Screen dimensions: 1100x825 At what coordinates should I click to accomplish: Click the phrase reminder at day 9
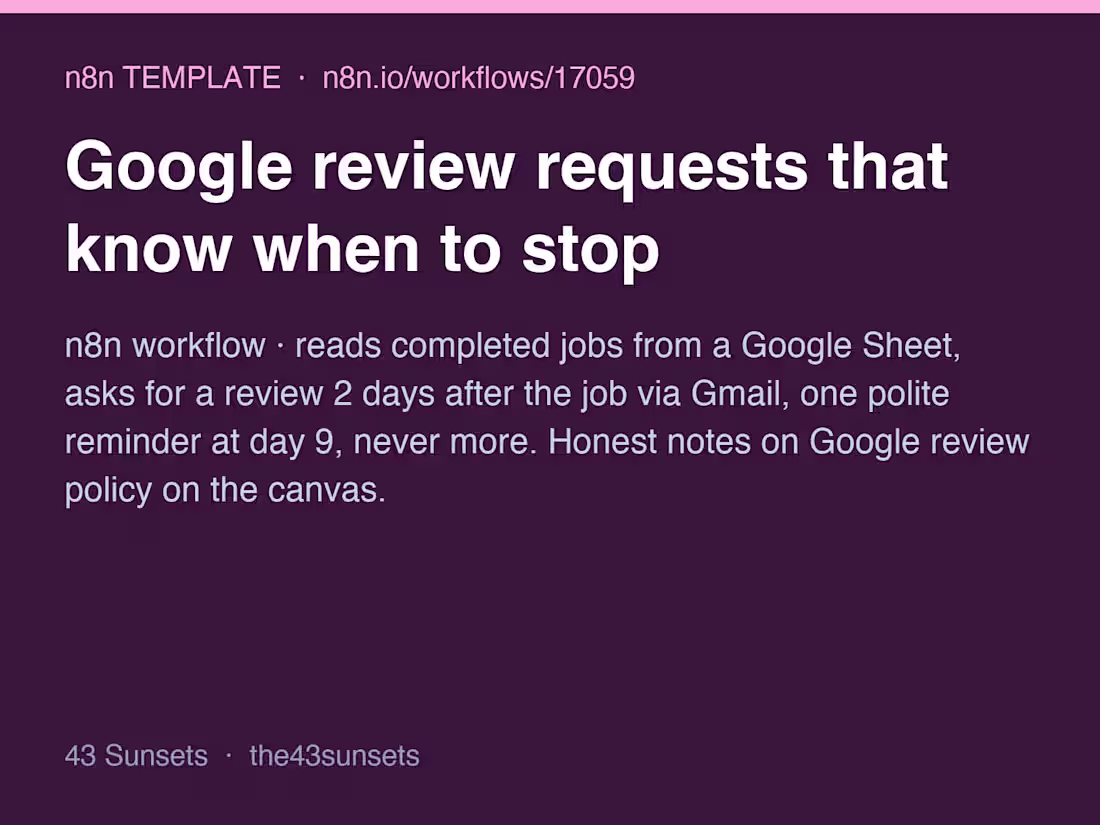[199, 441]
